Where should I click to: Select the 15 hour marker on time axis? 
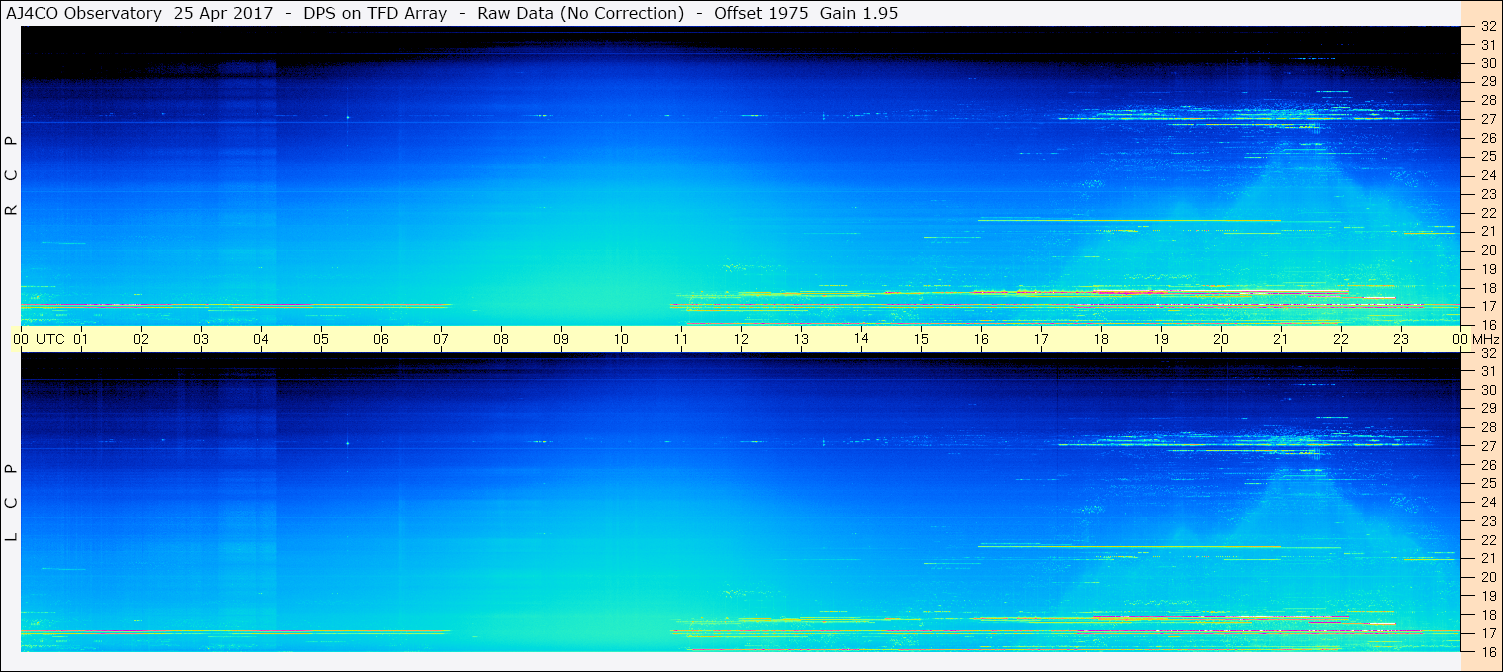[921, 339]
